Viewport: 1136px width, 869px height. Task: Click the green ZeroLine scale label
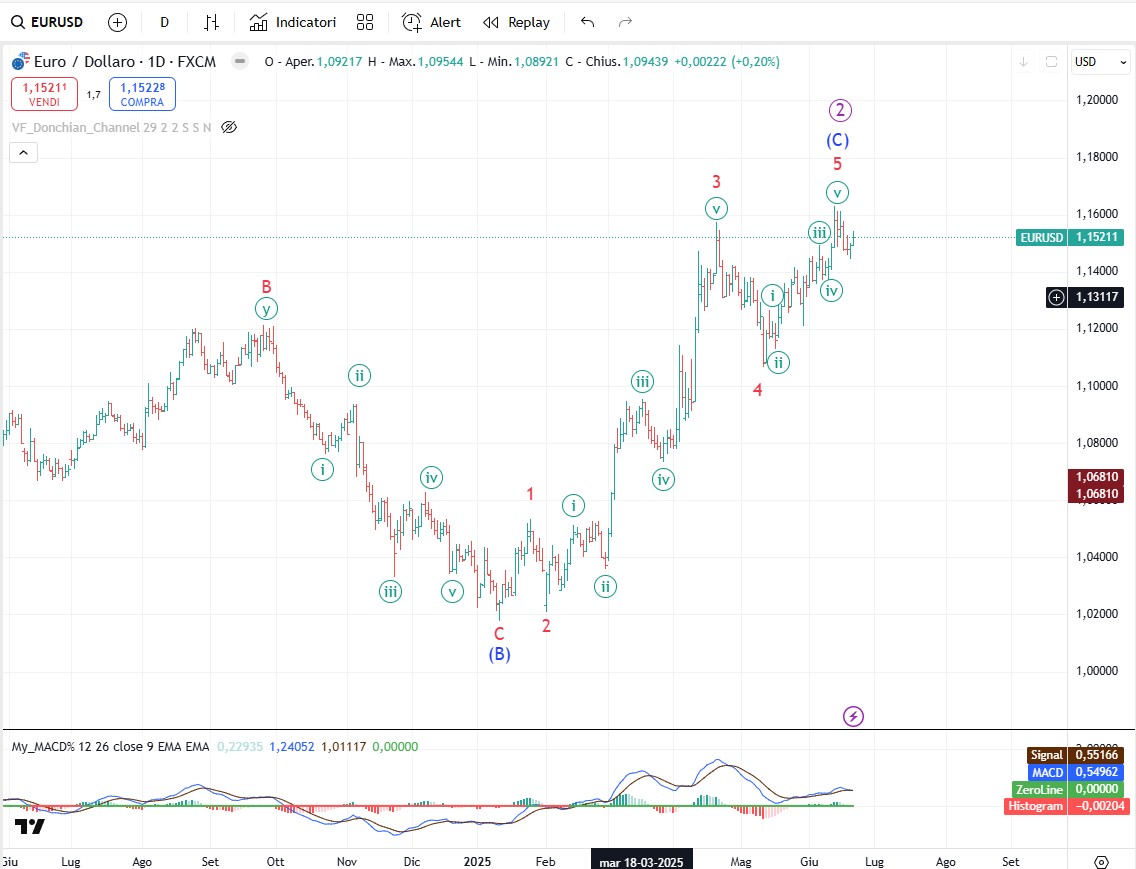tap(1068, 789)
